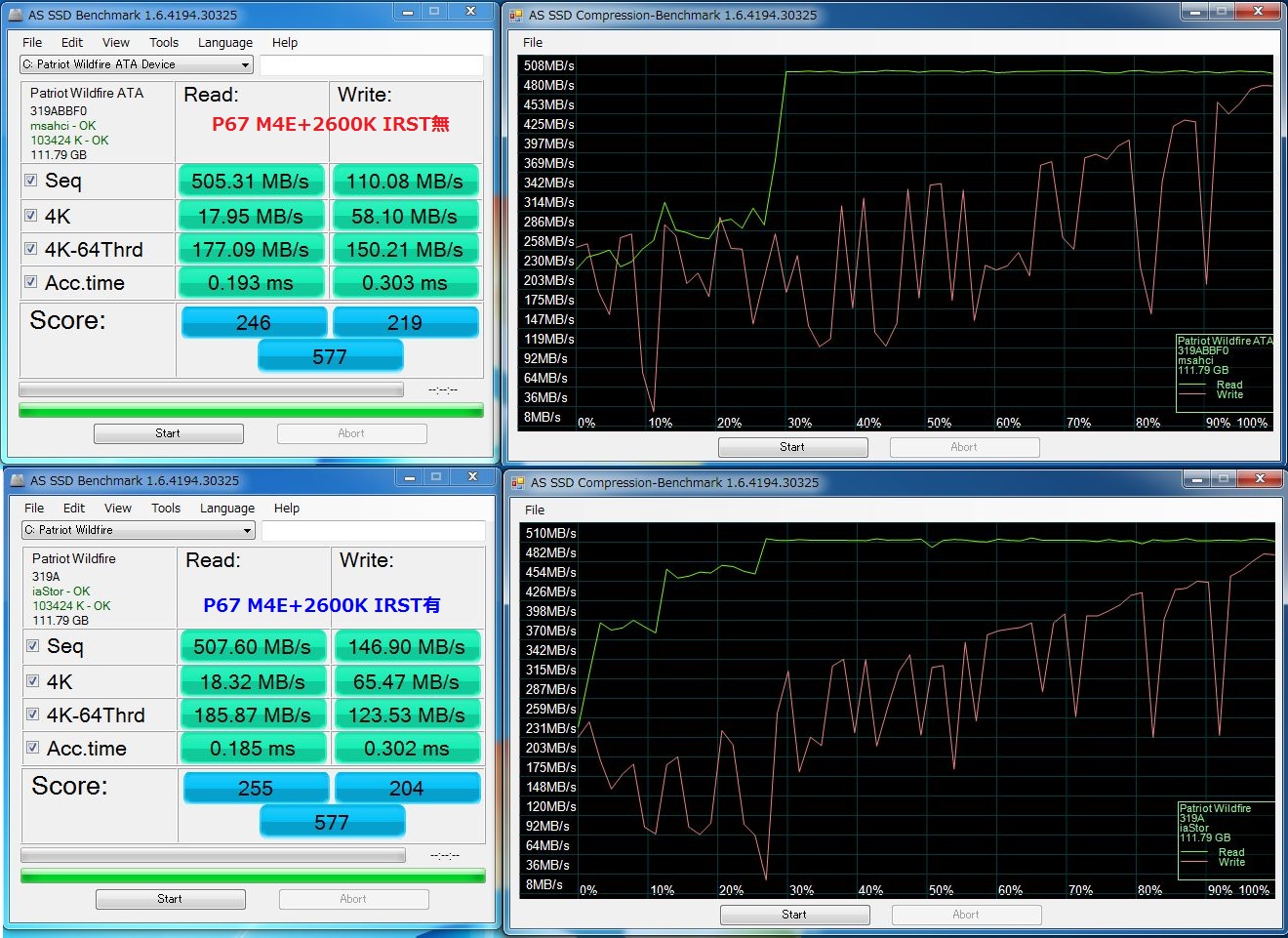
Task: Click the 58.10 MB/s 4K write value
Action: 405,216
